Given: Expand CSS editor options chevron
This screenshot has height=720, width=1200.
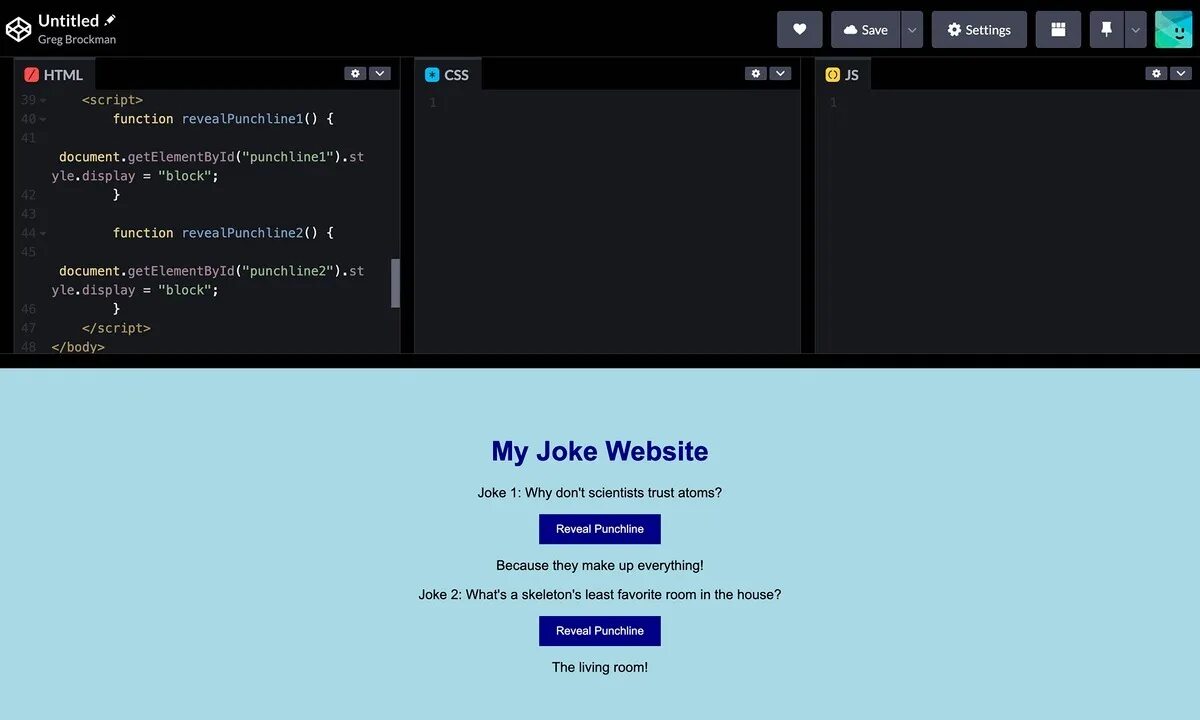Looking at the screenshot, I should coord(780,73).
